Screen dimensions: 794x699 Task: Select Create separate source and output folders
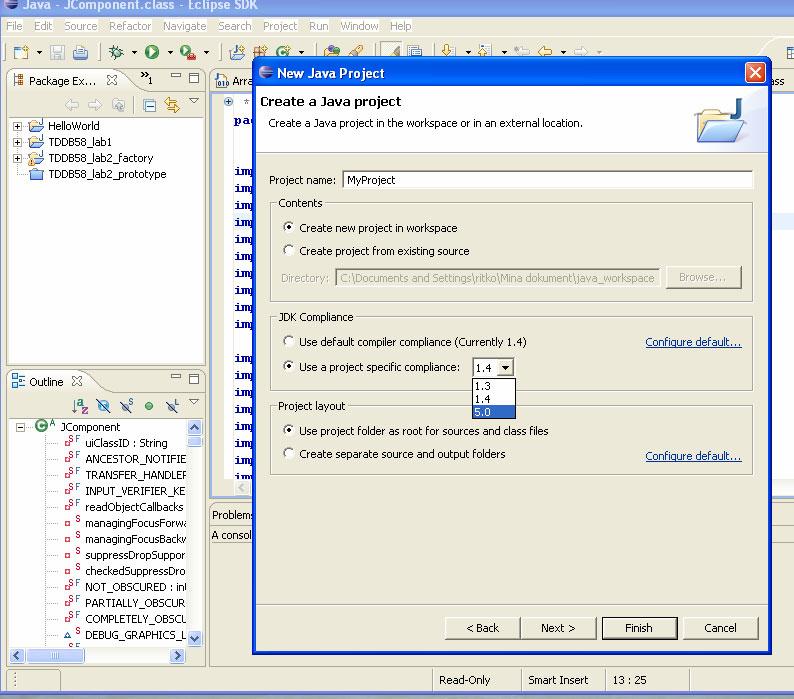point(288,453)
